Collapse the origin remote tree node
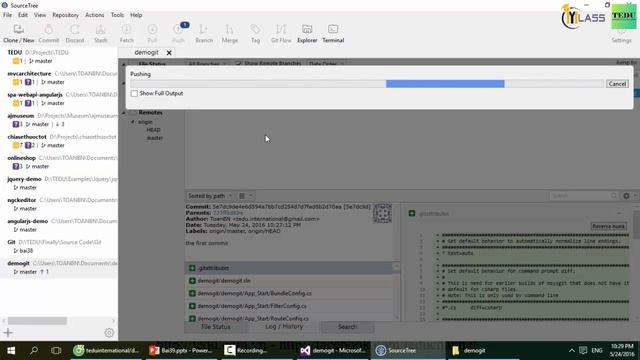 (x=133, y=122)
